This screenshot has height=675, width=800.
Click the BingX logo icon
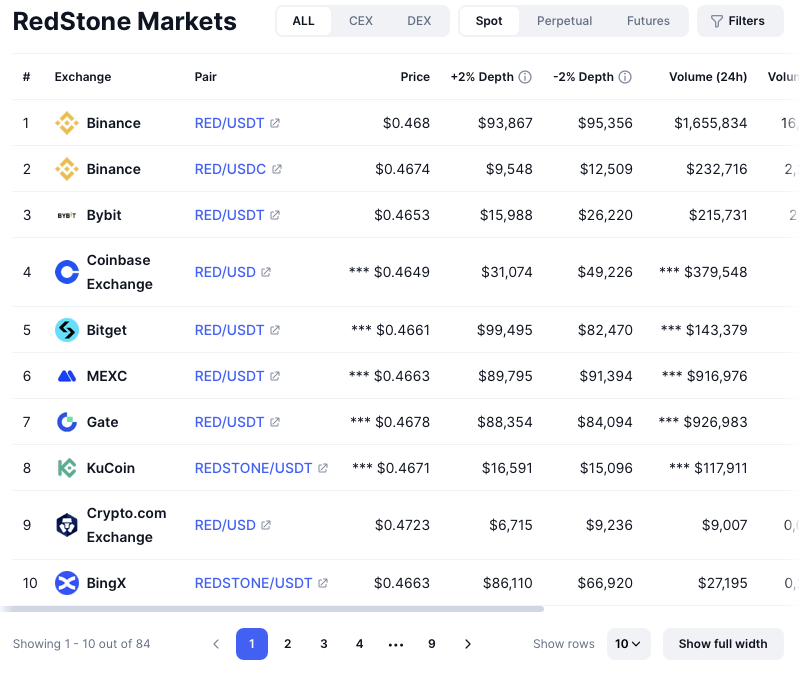67,583
